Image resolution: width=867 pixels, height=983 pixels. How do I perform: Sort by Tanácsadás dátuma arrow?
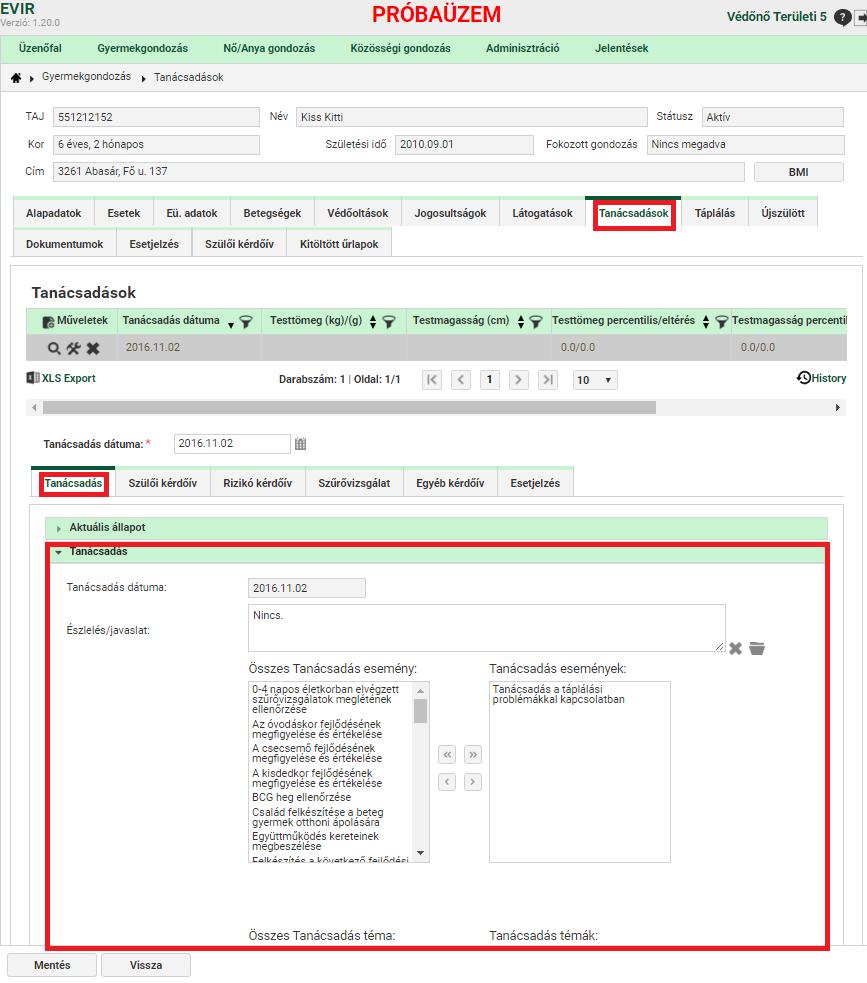(x=231, y=325)
